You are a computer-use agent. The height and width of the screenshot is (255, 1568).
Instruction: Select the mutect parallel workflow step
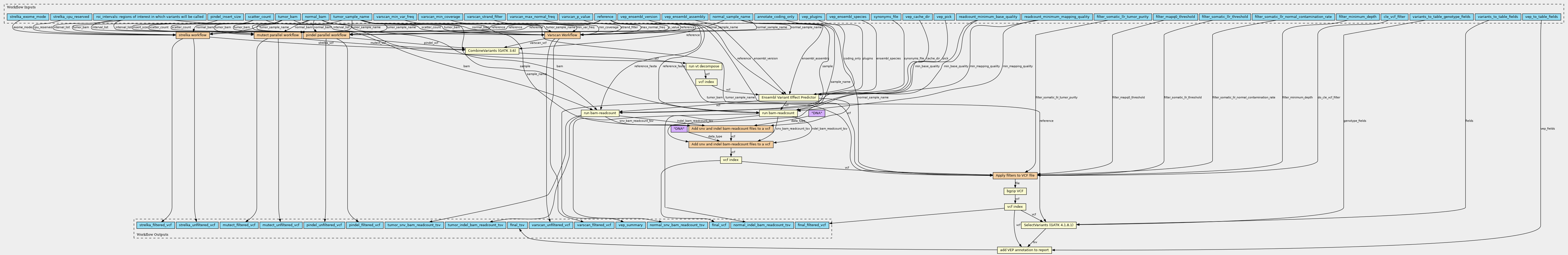pos(277,35)
